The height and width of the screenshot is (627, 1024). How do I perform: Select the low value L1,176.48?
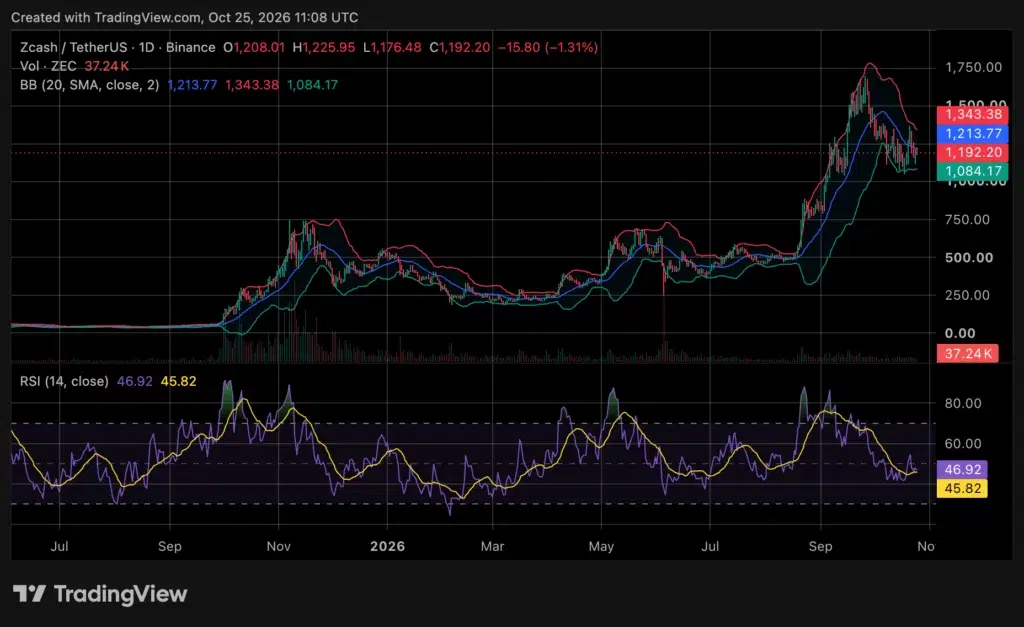pyautogui.click(x=392, y=48)
